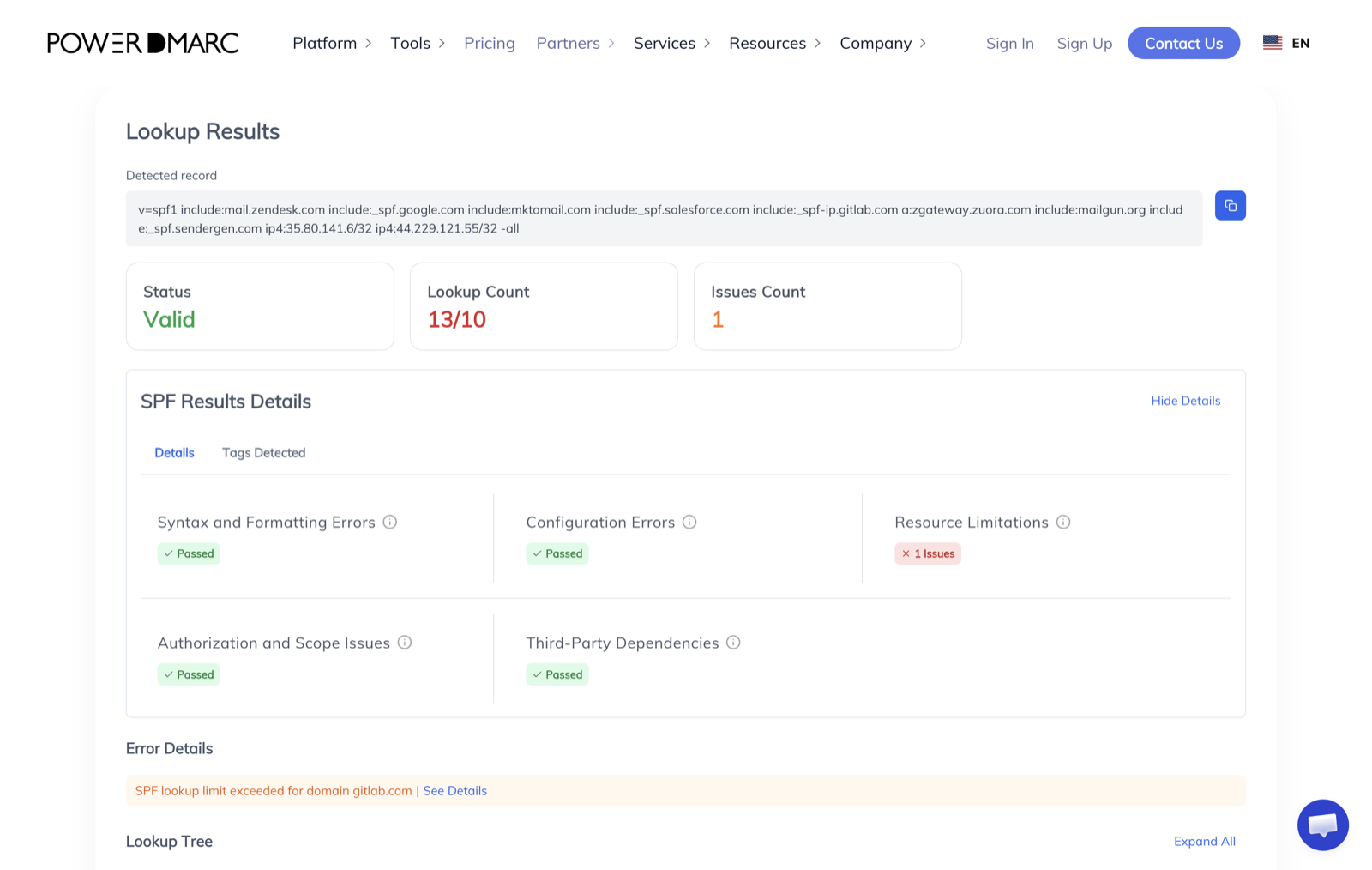Expand the Platform menu
The height and width of the screenshot is (870, 1372).
pos(332,43)
